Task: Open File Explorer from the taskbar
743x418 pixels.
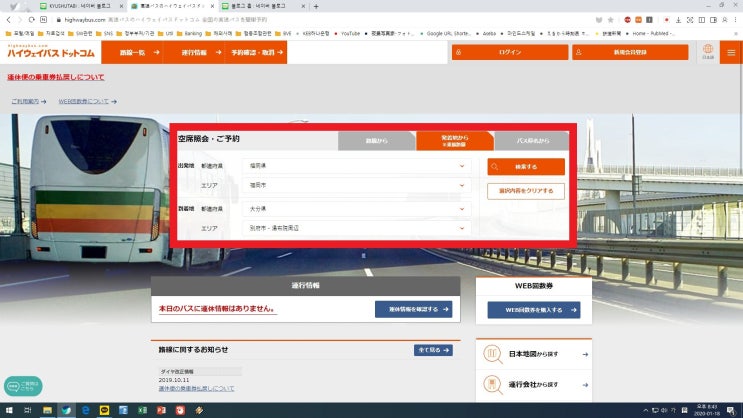Action: [47, 410]
